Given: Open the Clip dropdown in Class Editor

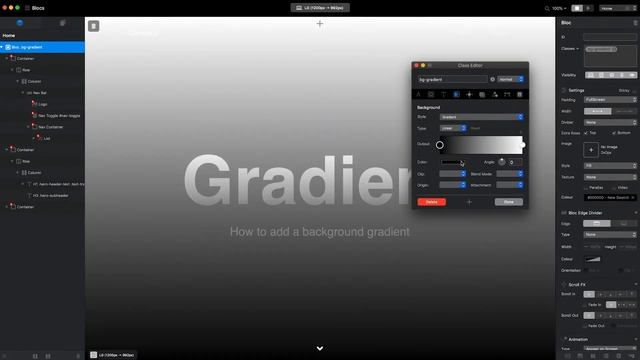Looking at the screenshot, I should (453, 174).
